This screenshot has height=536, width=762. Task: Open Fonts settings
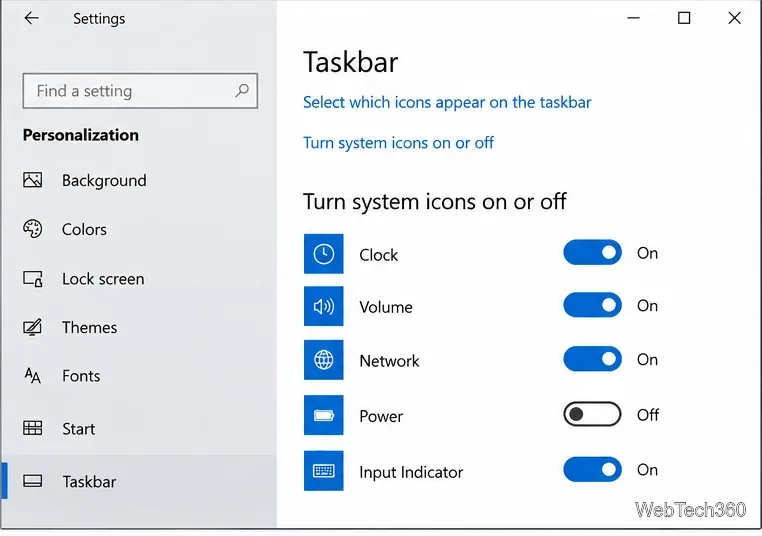(139, 376)
